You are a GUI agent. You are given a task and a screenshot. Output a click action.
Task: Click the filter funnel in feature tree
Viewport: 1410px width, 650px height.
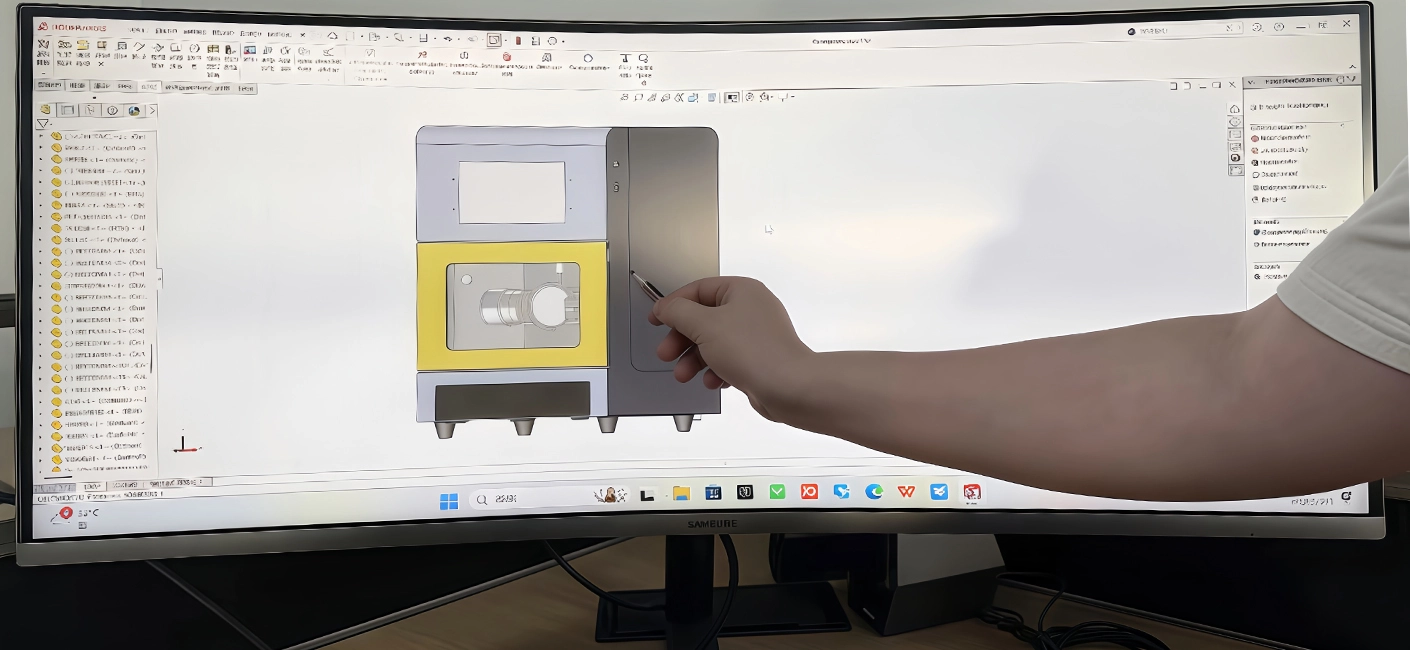[x=43, y=124]
